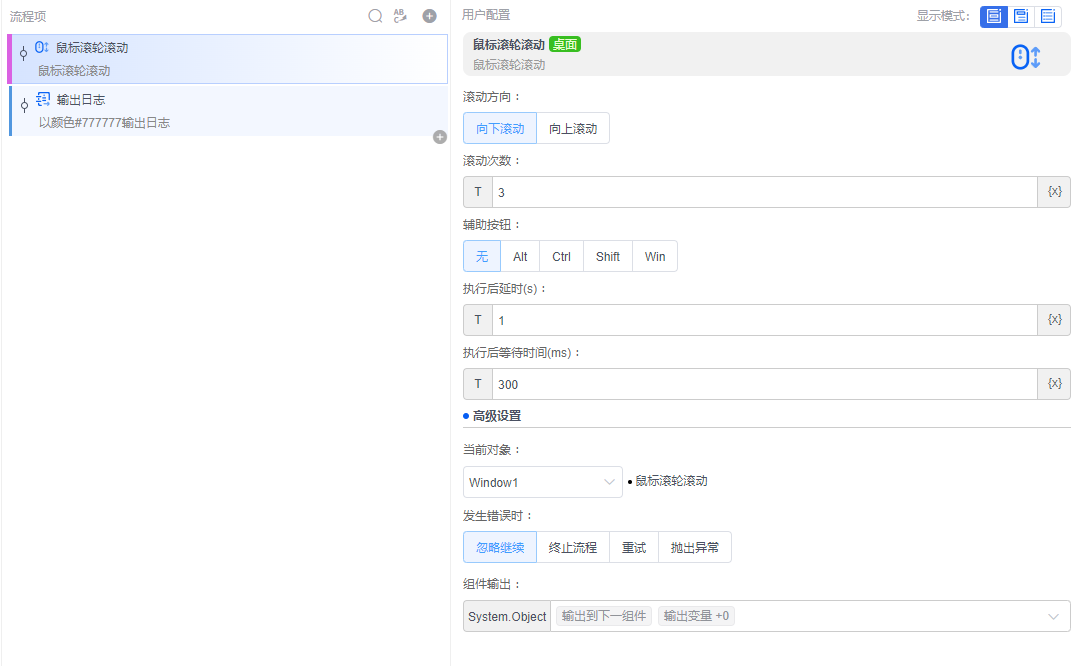The width and height of the screenshot is (1078, 666).
Task: Select the third display mode icon
Action: click(1047, 16)
